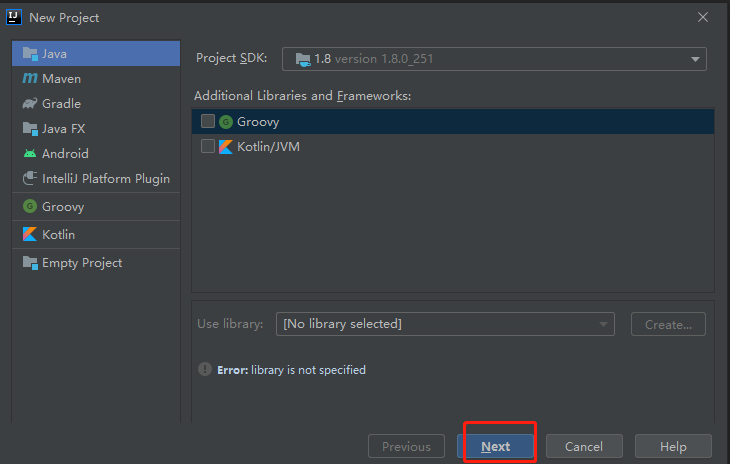Click the Use library dropdown arrow
730x464 pixels.
coord(603,324)
